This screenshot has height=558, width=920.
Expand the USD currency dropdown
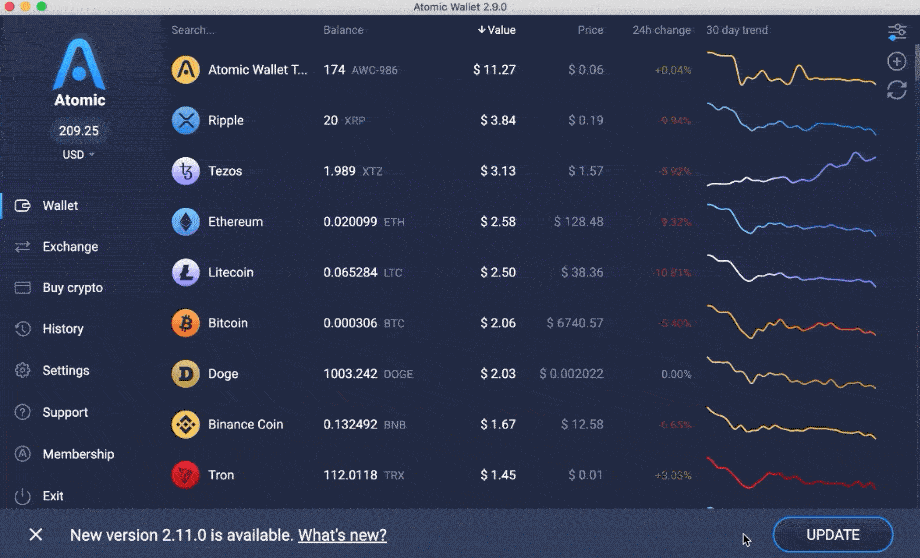pyautogui.click(x=78, y=154)
